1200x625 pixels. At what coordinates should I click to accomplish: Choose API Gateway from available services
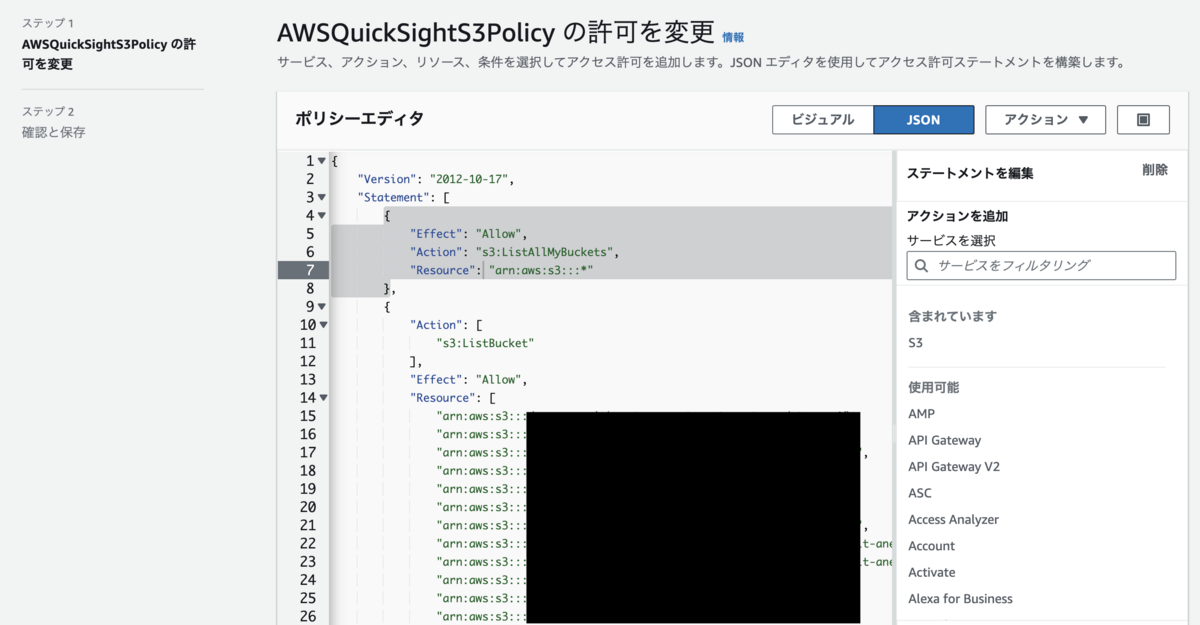click(x=944, y=440)
